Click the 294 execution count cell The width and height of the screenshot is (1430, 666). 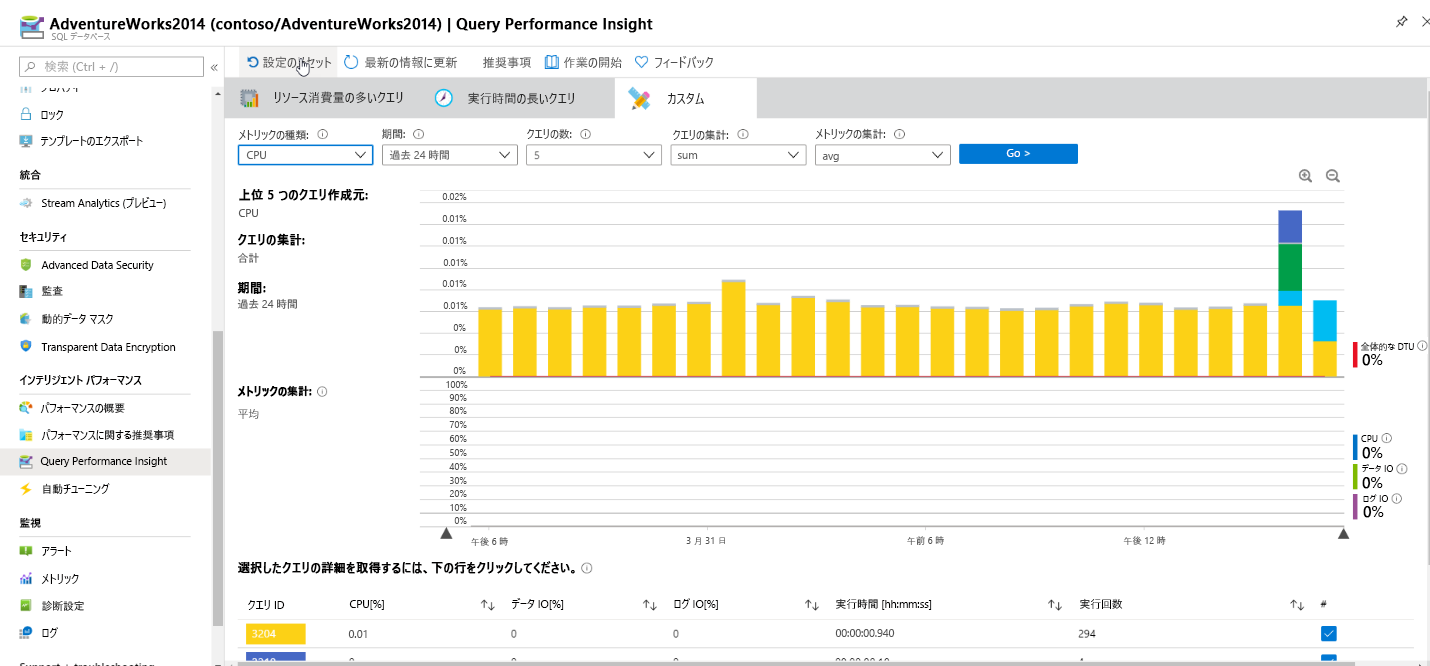pos(1088,634)
